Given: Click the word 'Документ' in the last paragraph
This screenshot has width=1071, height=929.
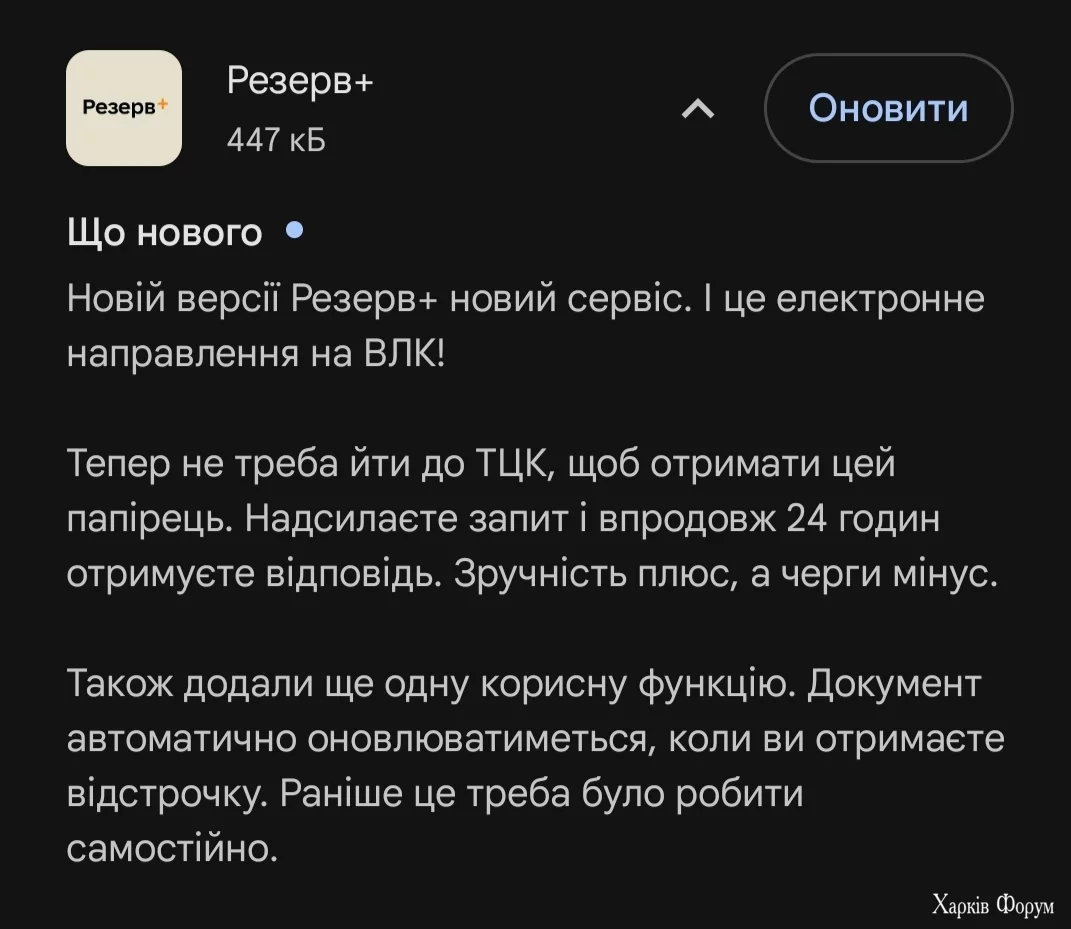Looking at the screenshot, I should click(x=894, y=684).
